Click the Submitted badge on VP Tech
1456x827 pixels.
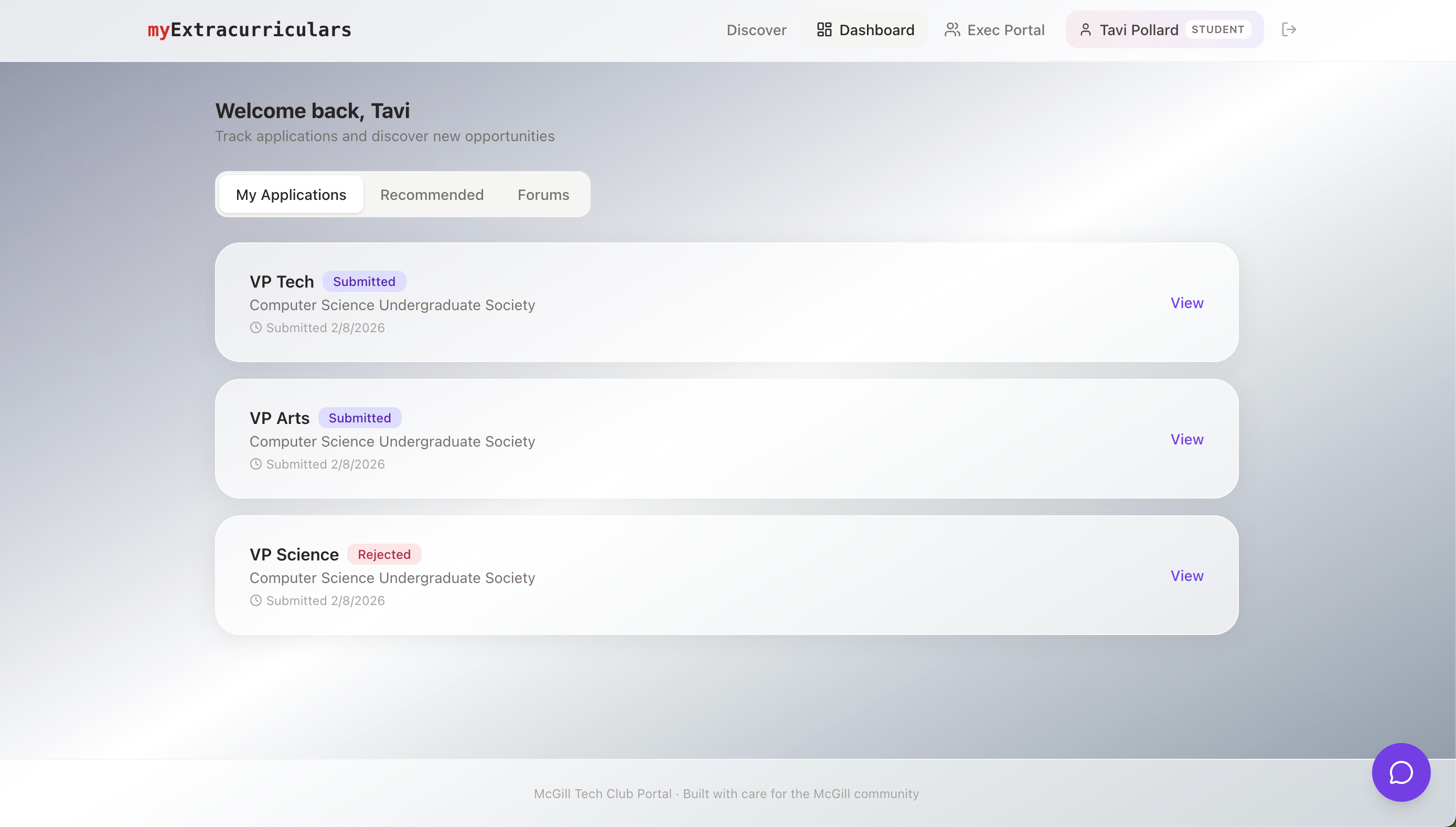pyautogui.click(x=364, y=282)
